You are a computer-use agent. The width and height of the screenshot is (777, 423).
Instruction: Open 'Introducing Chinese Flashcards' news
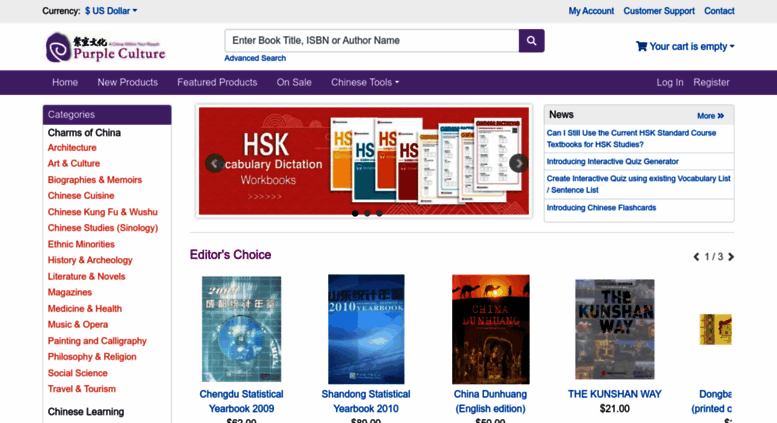(x=601, y=208)
